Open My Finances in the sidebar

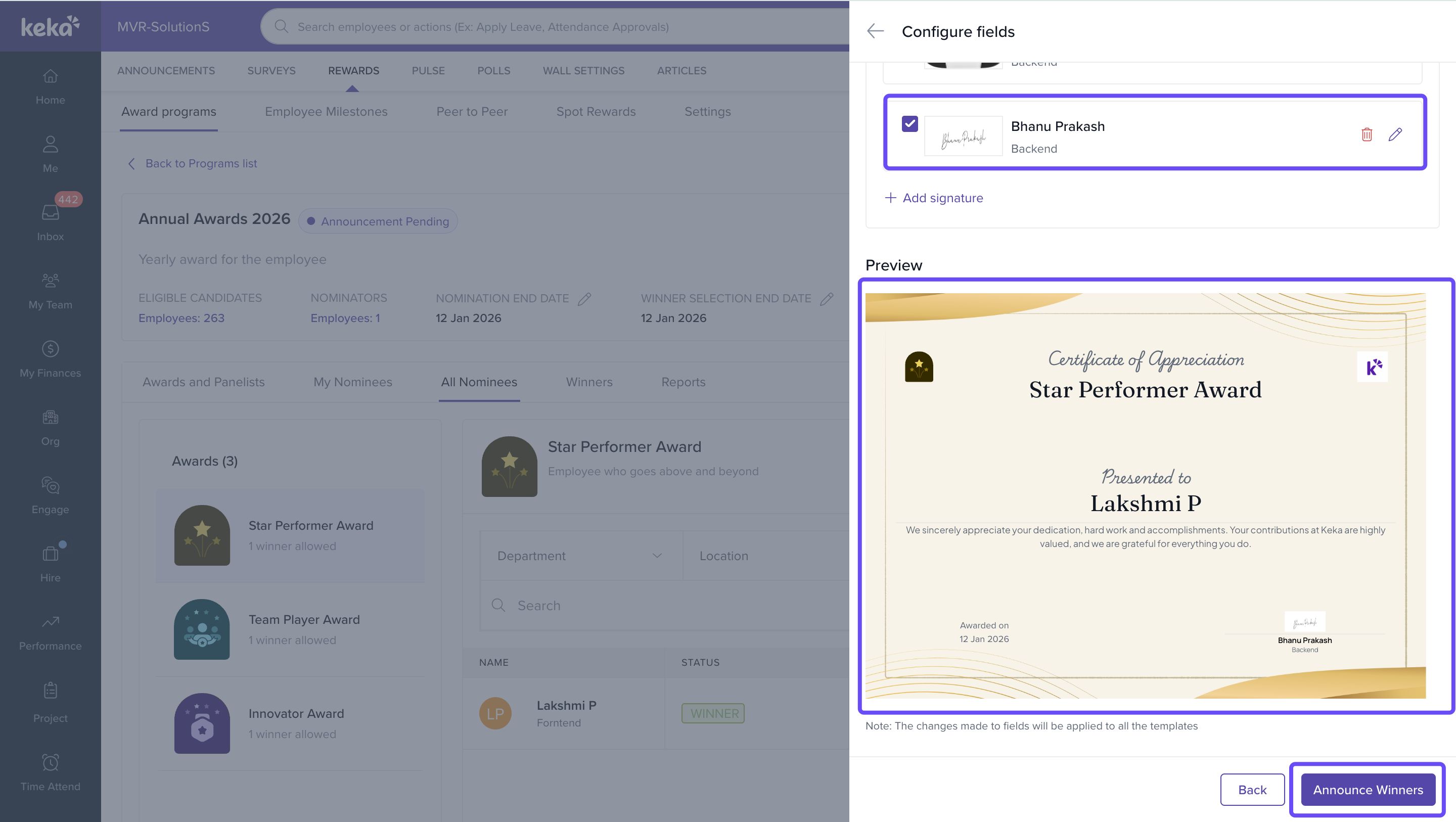click(51, 350)
